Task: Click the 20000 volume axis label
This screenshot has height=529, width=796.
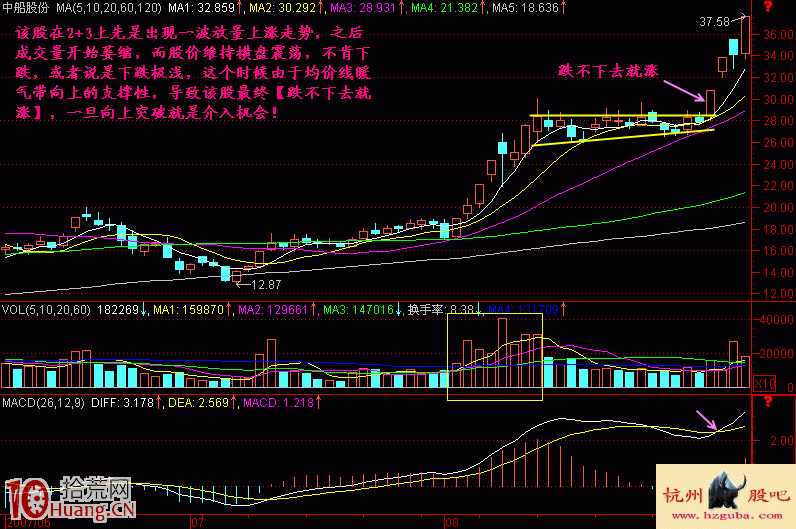Action: tap(777, 354)
